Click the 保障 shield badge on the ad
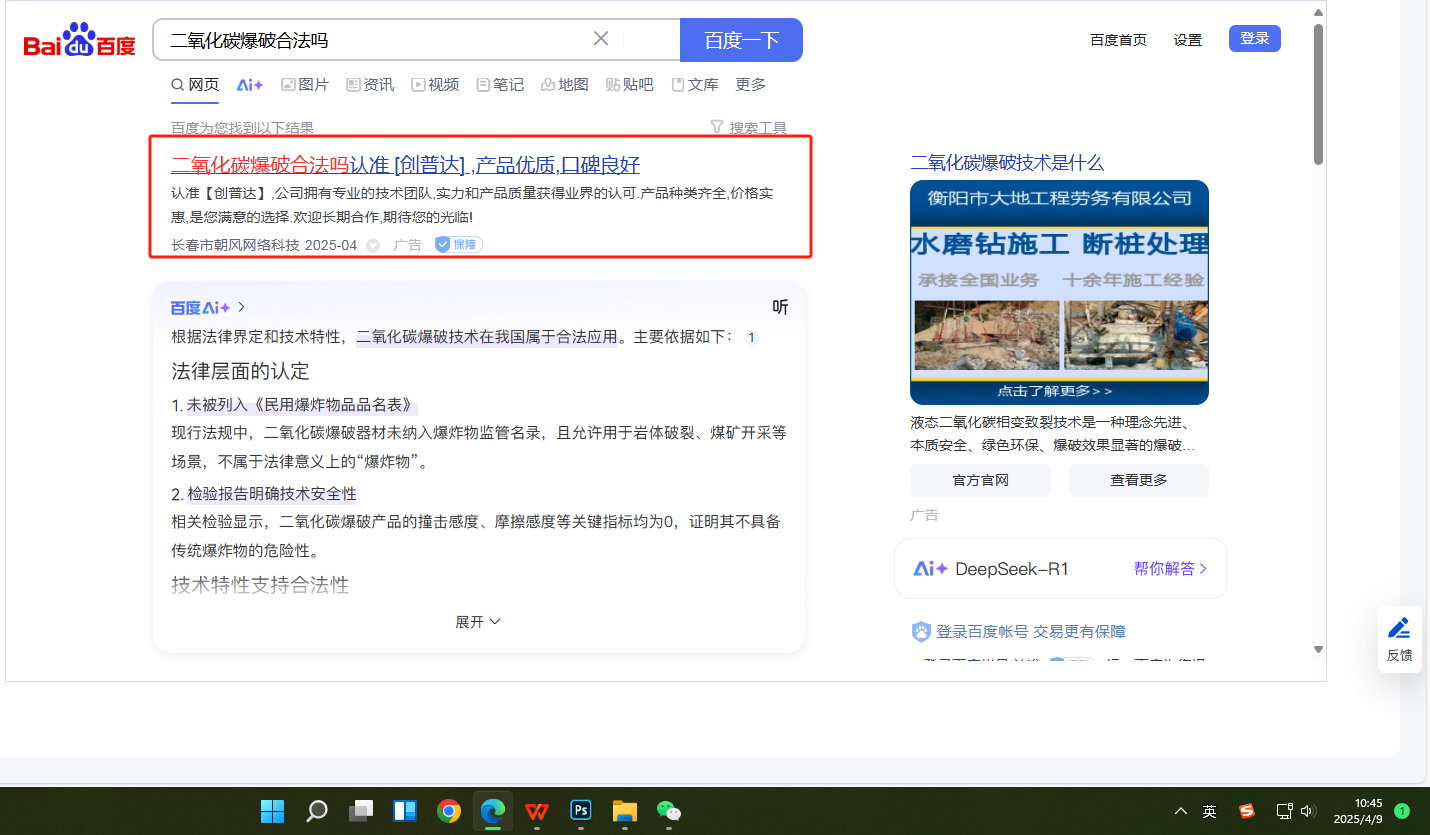Image resolution: width=1430 pixels, height=835 pixels. (458, 245)
